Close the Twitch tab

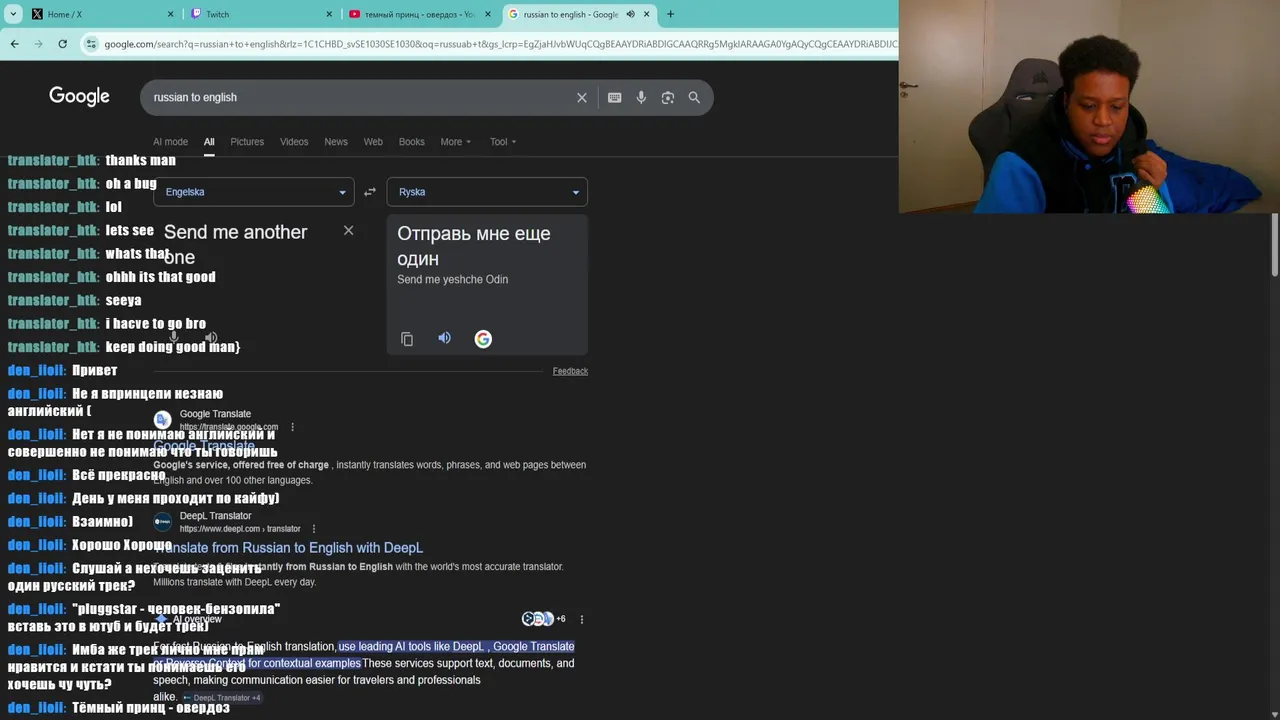pos(329,14)
